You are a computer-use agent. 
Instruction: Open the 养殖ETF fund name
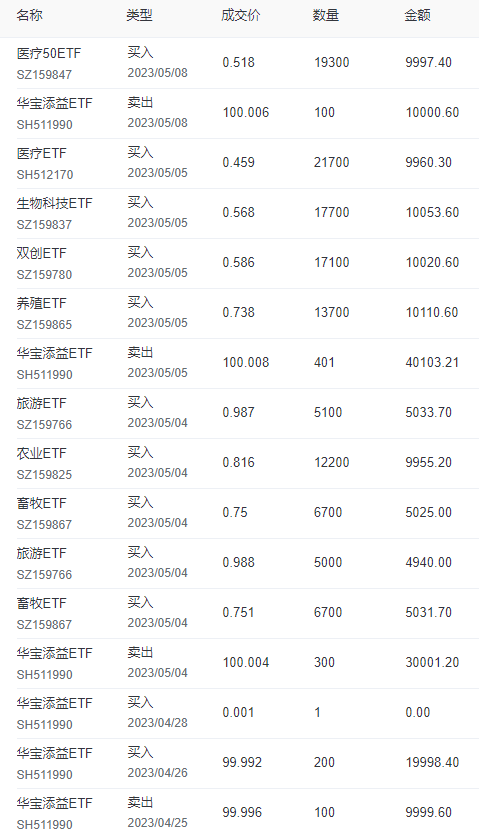coord(41,303)
